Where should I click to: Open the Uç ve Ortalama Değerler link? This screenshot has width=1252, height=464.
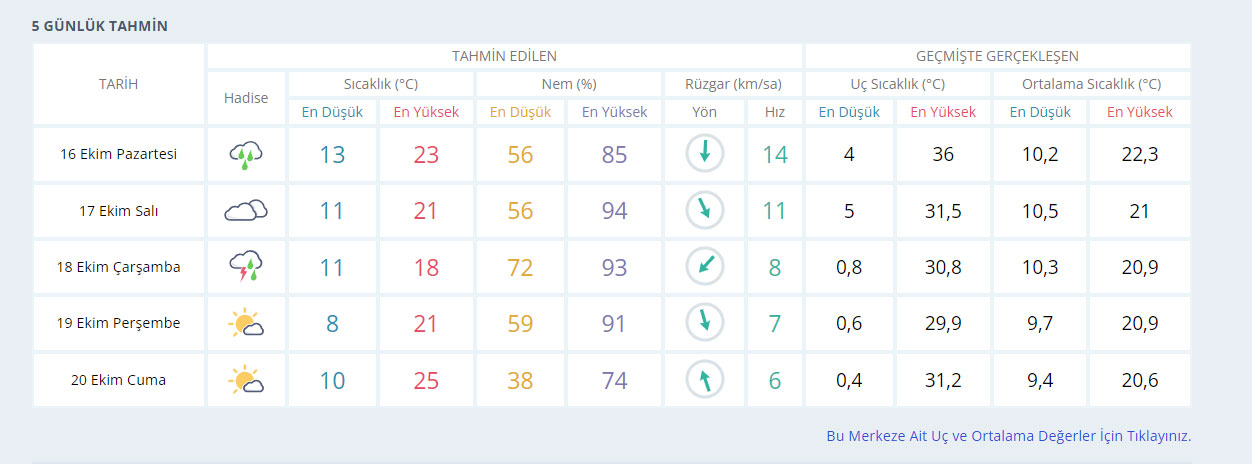click(x=1008, y=436)
